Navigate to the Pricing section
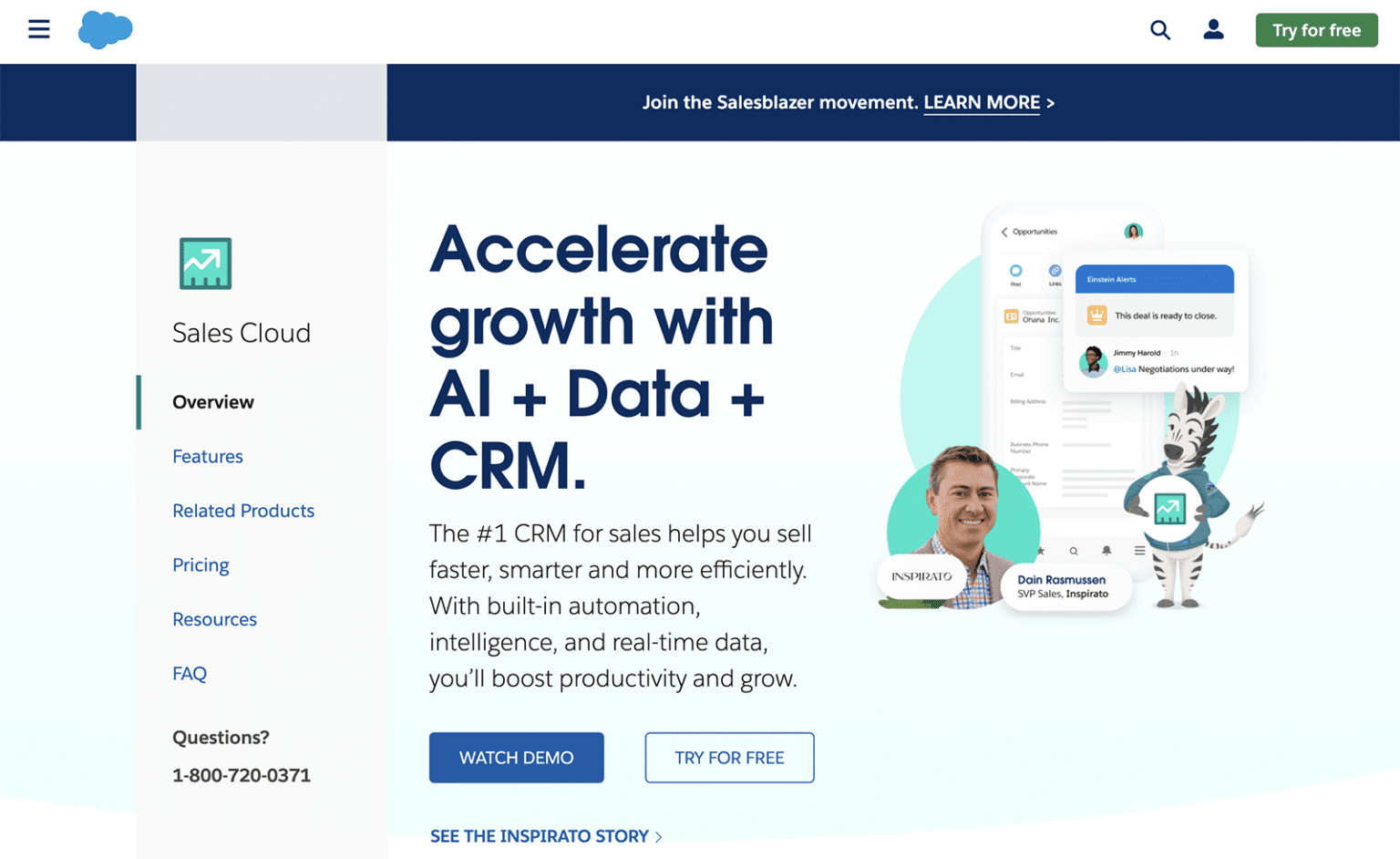Image resolution: width=1400 pixels, height=859 pixels. pyautogui.click(x=201, y=564)
